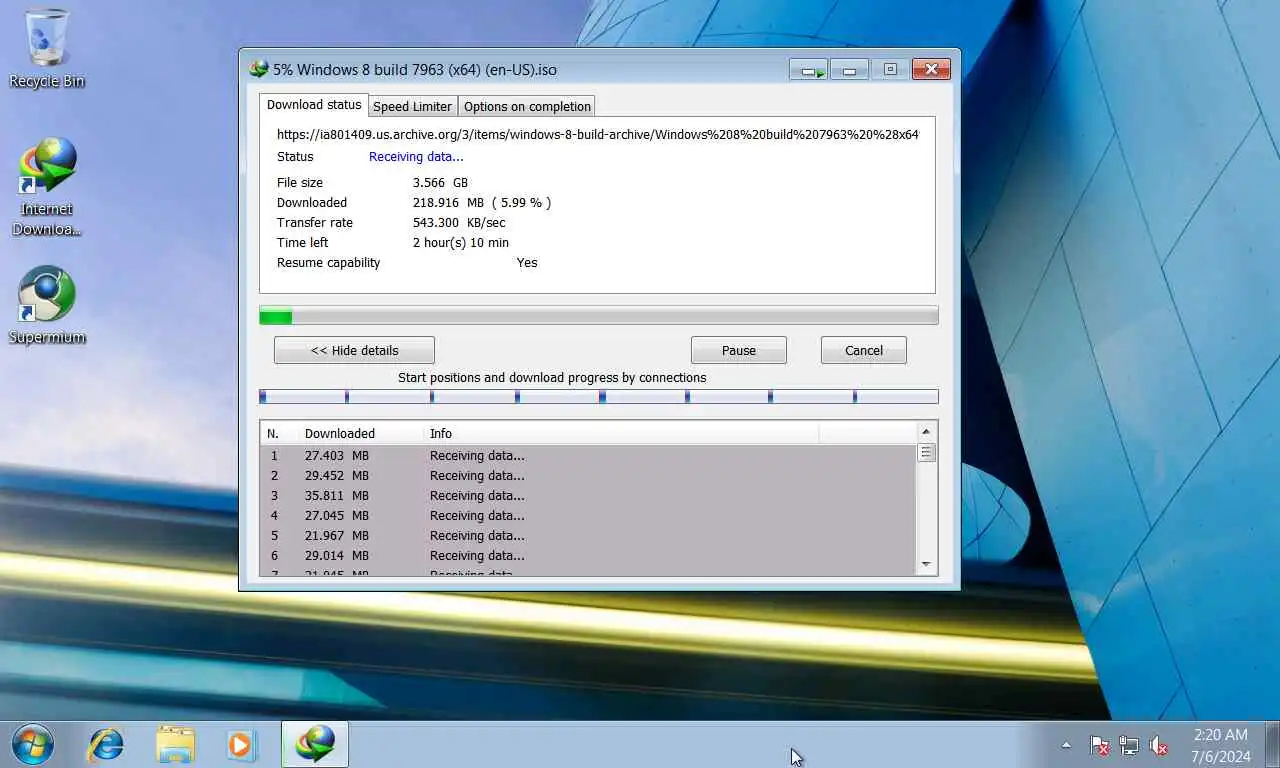Close the download dialog window
Image resolution: width=1280 pixels, height=768 pixels.
point(931,70)
